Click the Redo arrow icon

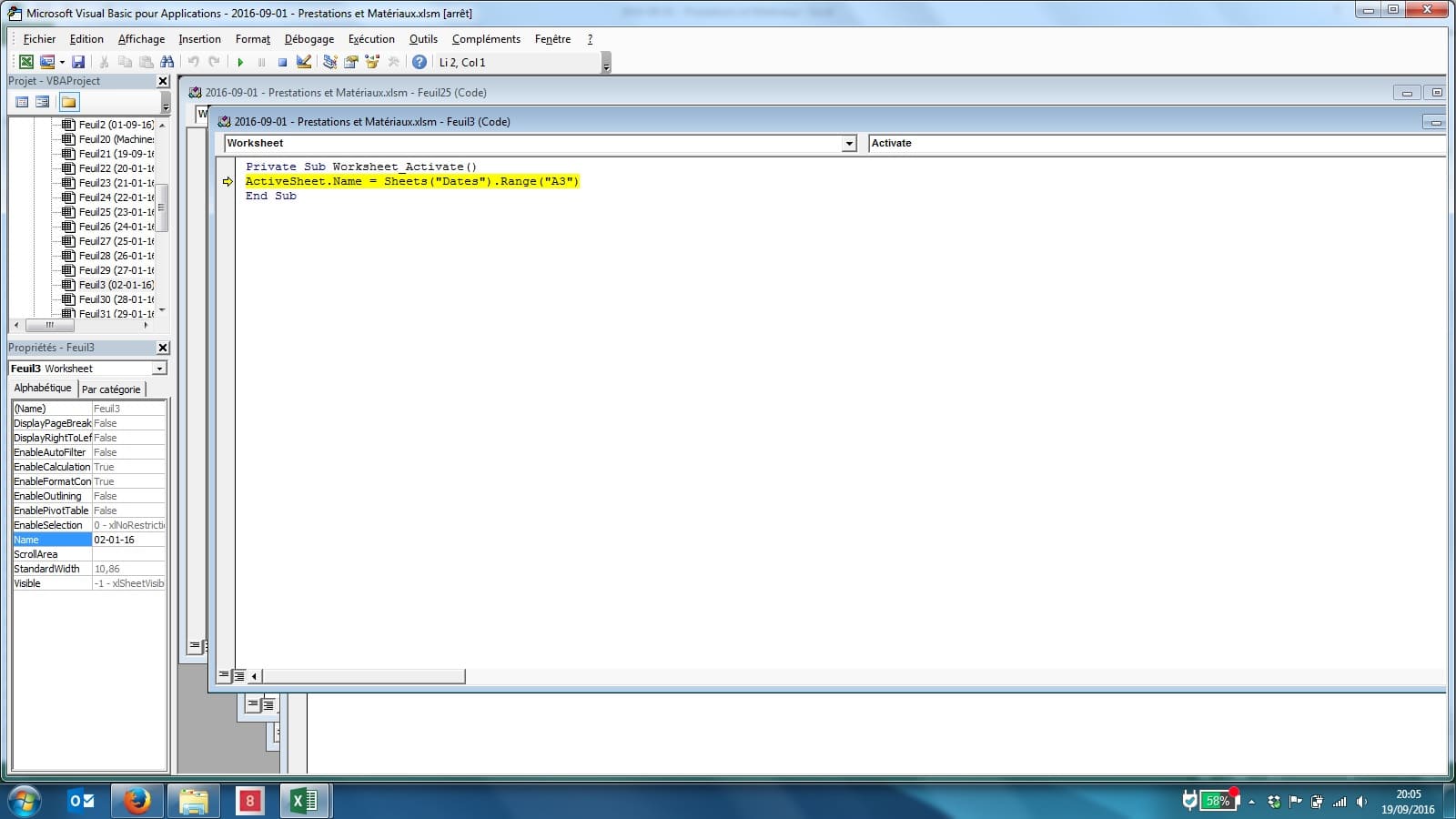214,62
